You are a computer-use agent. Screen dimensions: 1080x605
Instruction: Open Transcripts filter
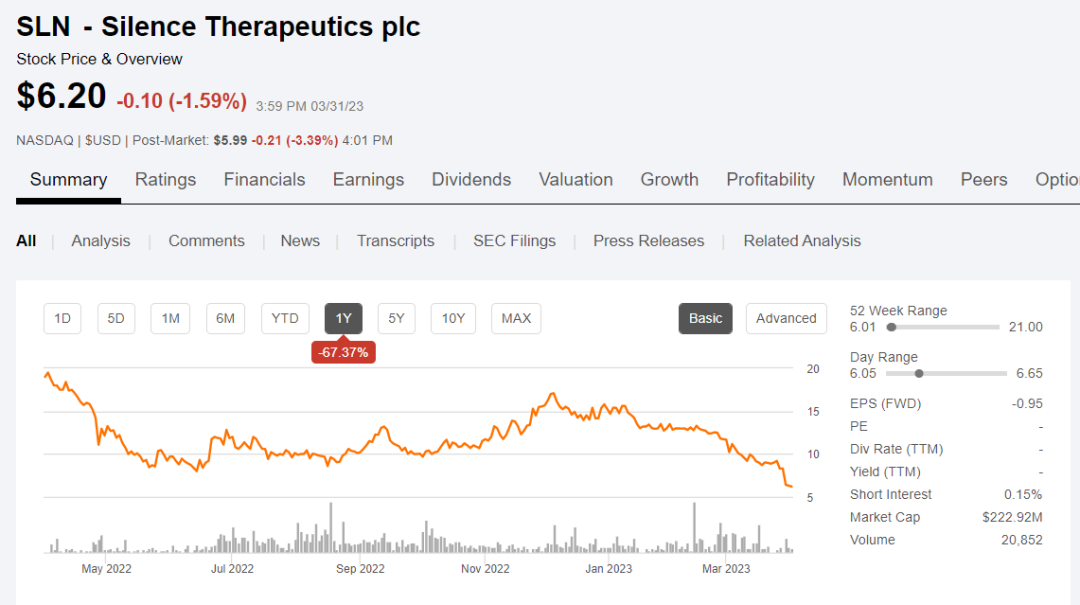(x=395, y=241)
